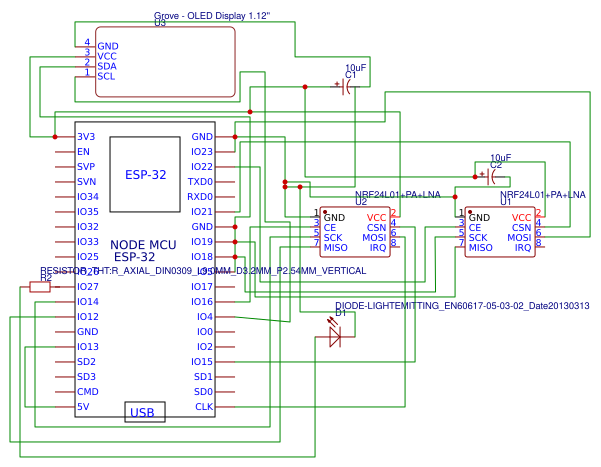Click the IRQ pin on U2 module
Screen dimensions: 601x467
coord(378,248)
